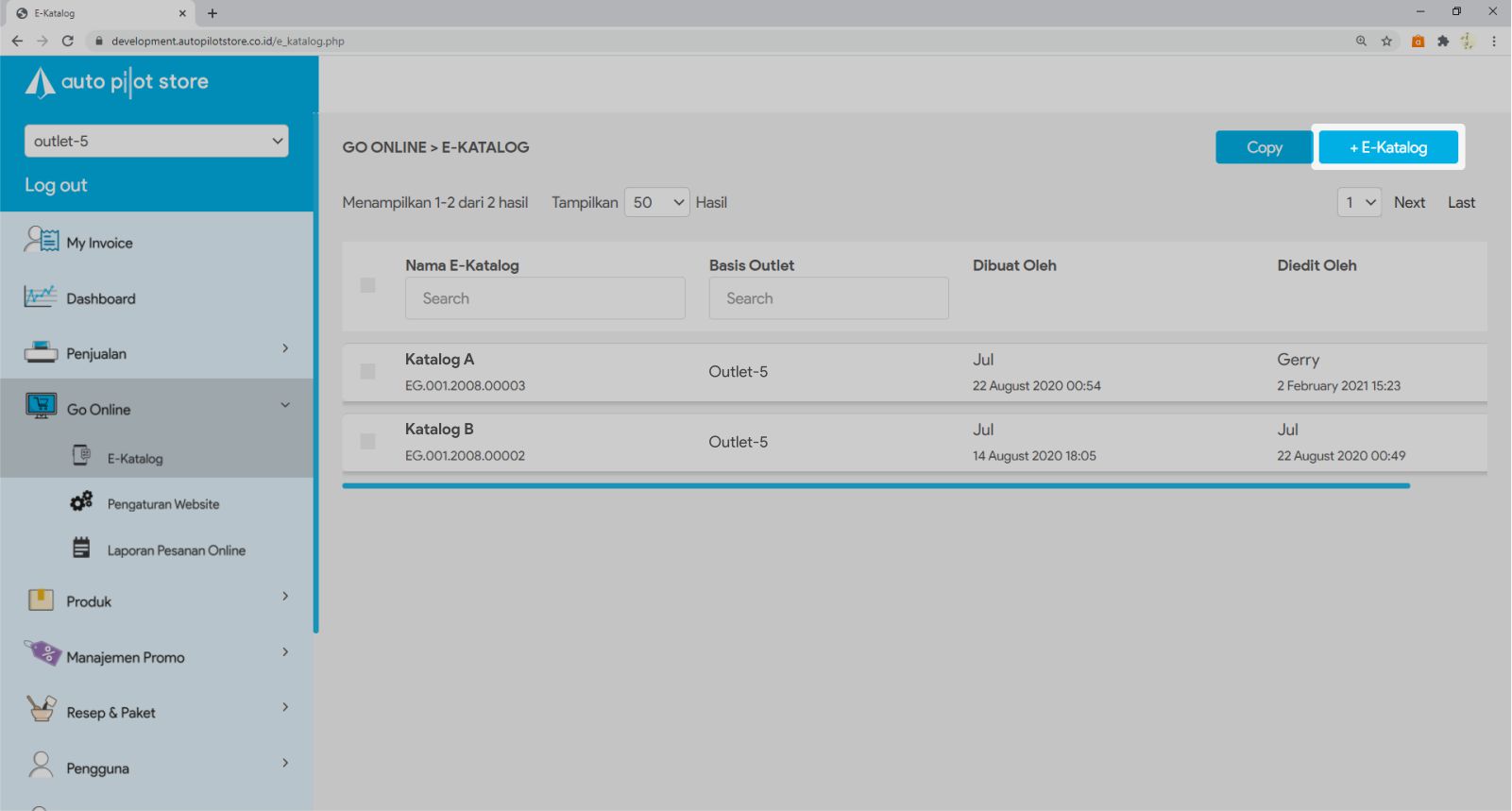Open the Dashboard chart icon

(x=41, y=297)
